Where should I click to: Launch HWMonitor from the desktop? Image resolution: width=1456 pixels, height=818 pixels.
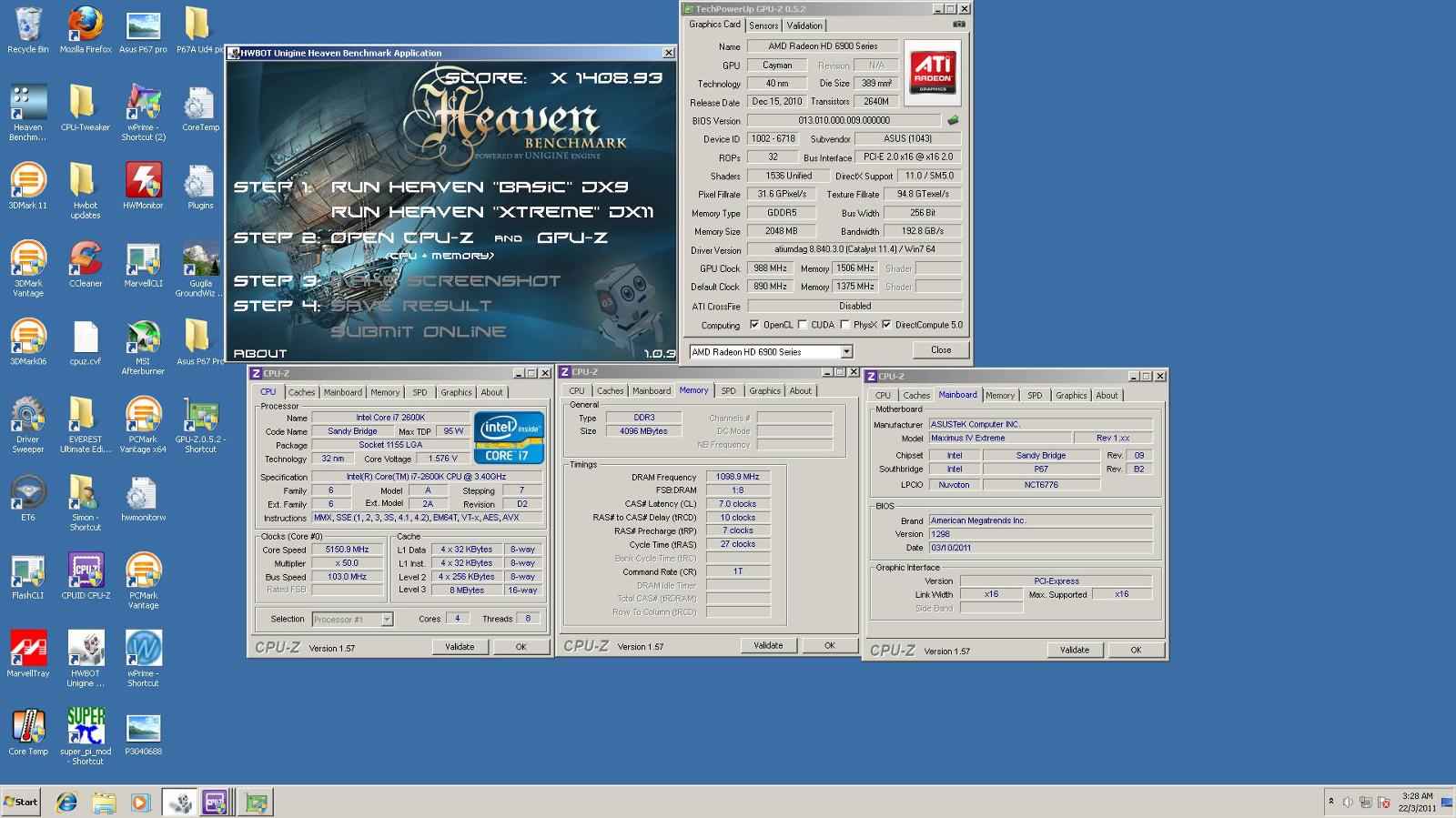tap(143, 187)
